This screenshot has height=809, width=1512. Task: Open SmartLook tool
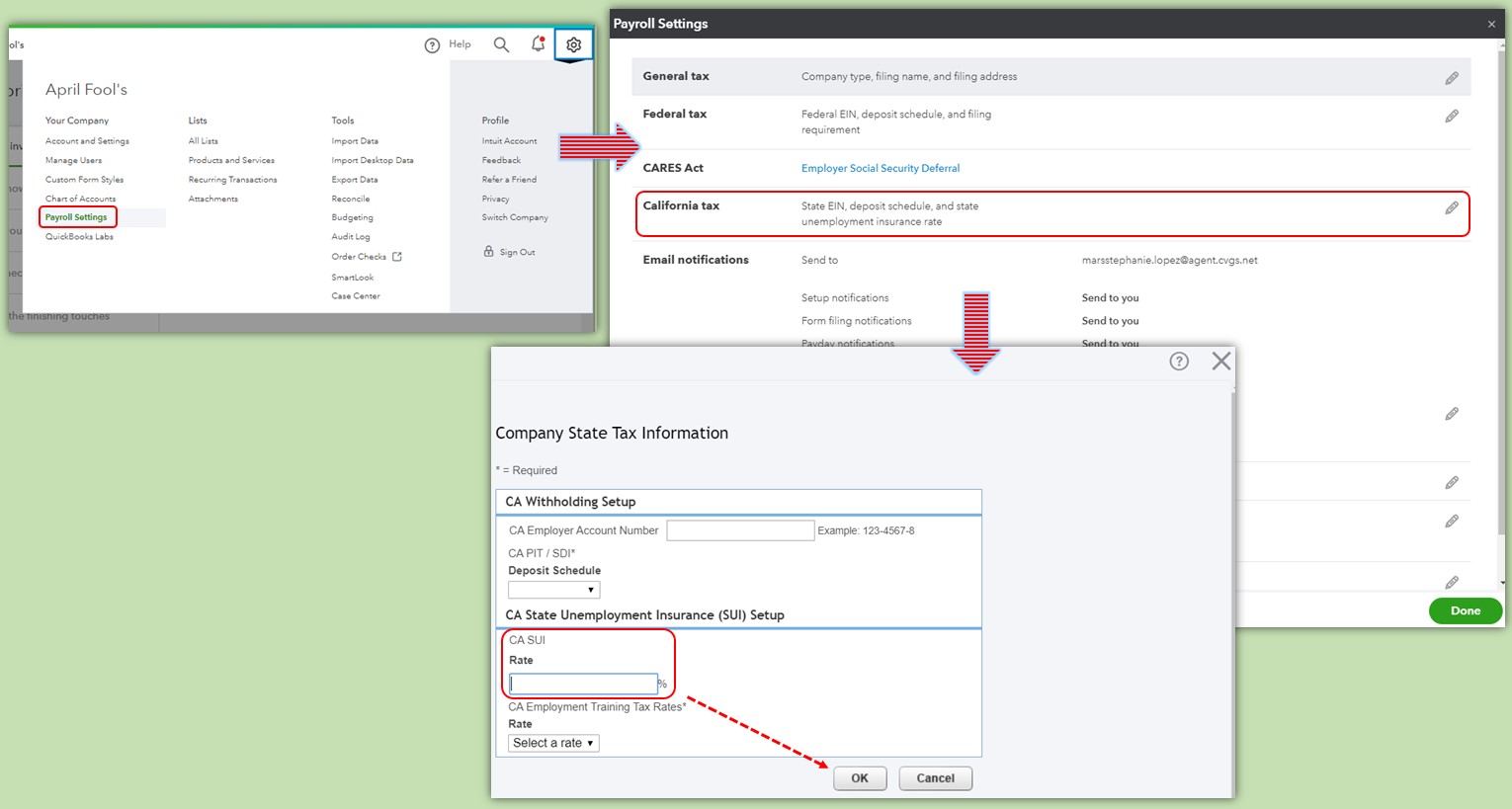coord(353,278)
